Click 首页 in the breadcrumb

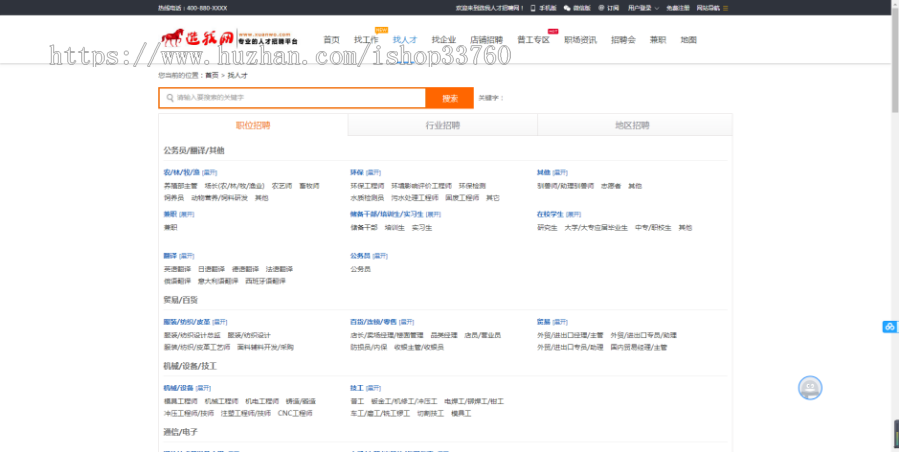coord(212,75)
